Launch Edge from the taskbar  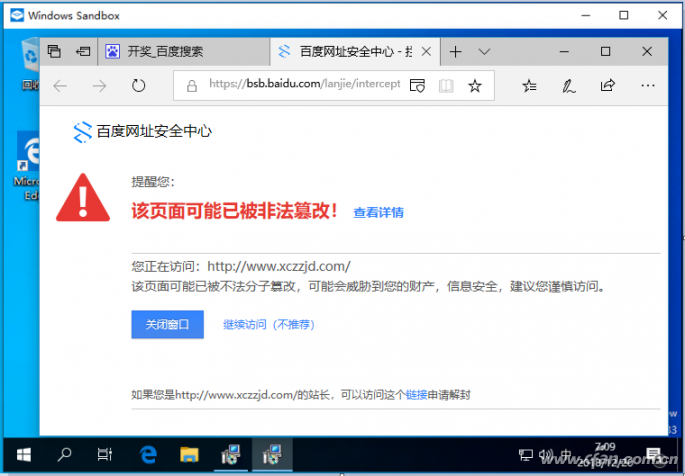148,455
